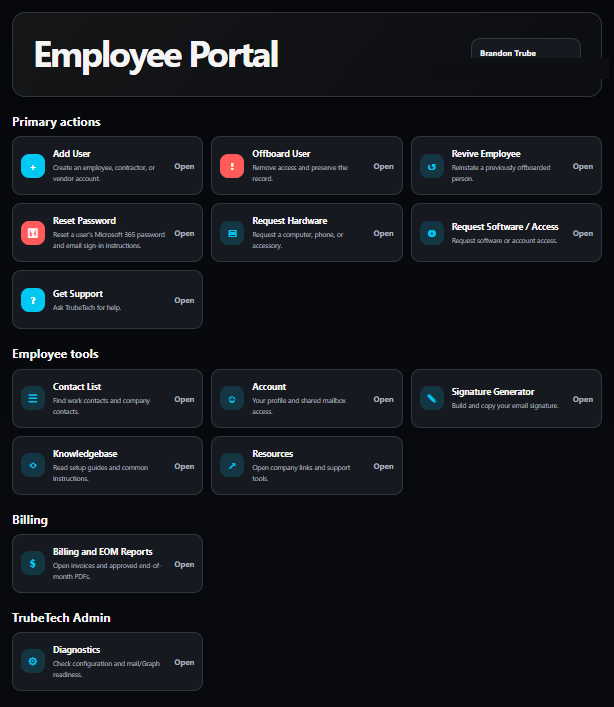Click 'Remove access and preserve the record.' text
Image resolution: width=614 pixels, height=707 pixels.
300,173
